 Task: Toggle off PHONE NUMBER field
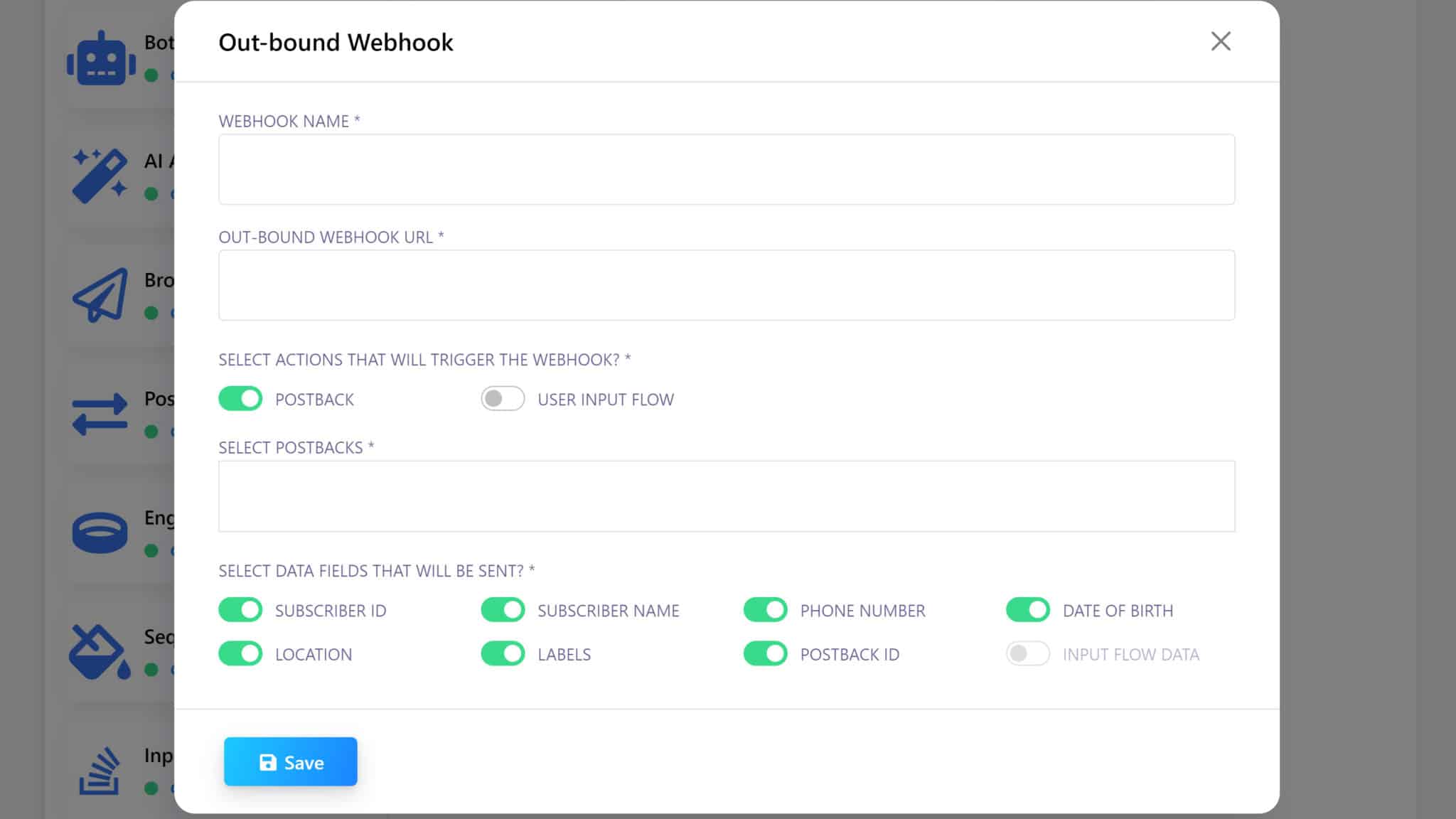tap(765, 610)
